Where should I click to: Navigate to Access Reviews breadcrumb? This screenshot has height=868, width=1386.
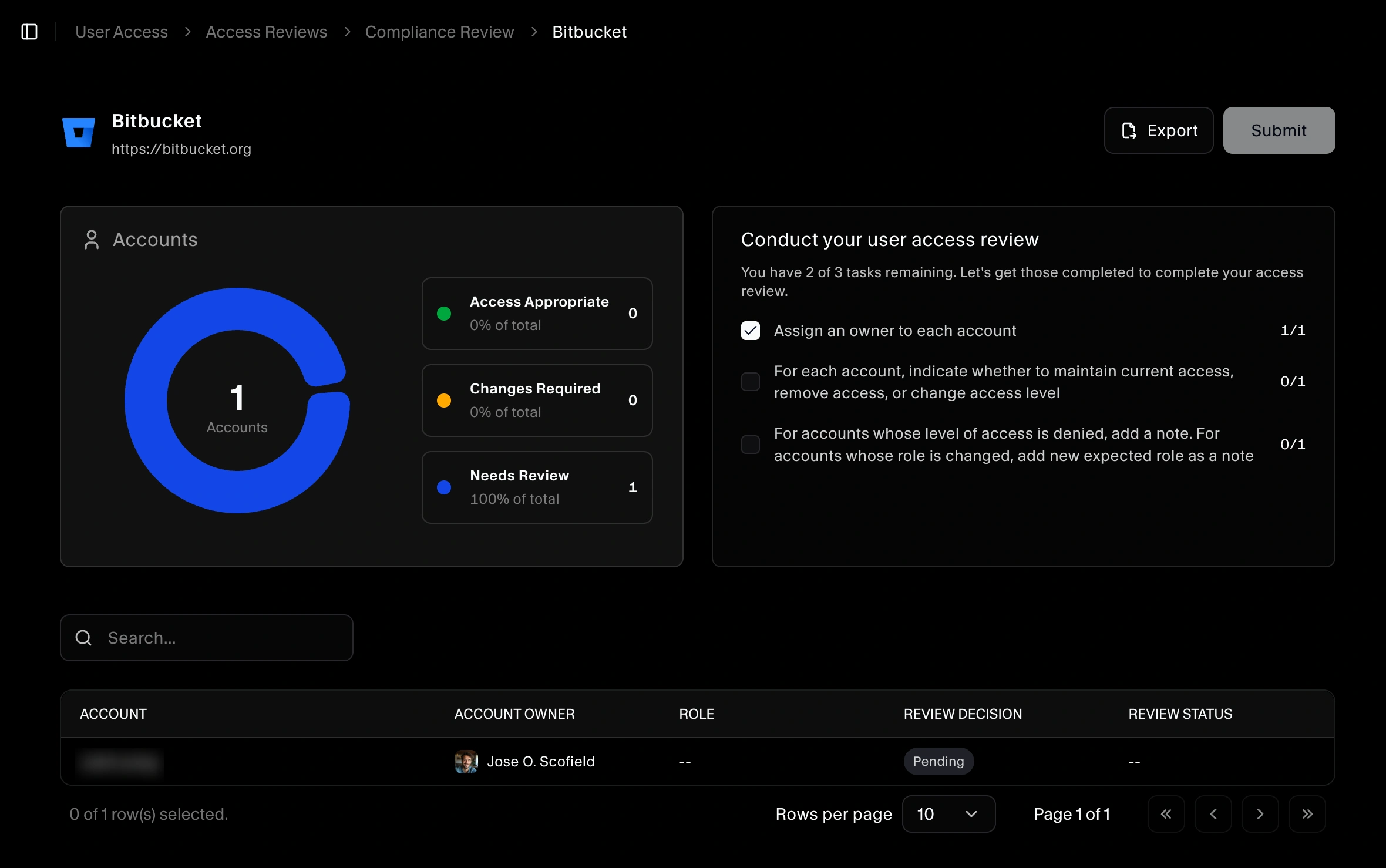(265, 32)
